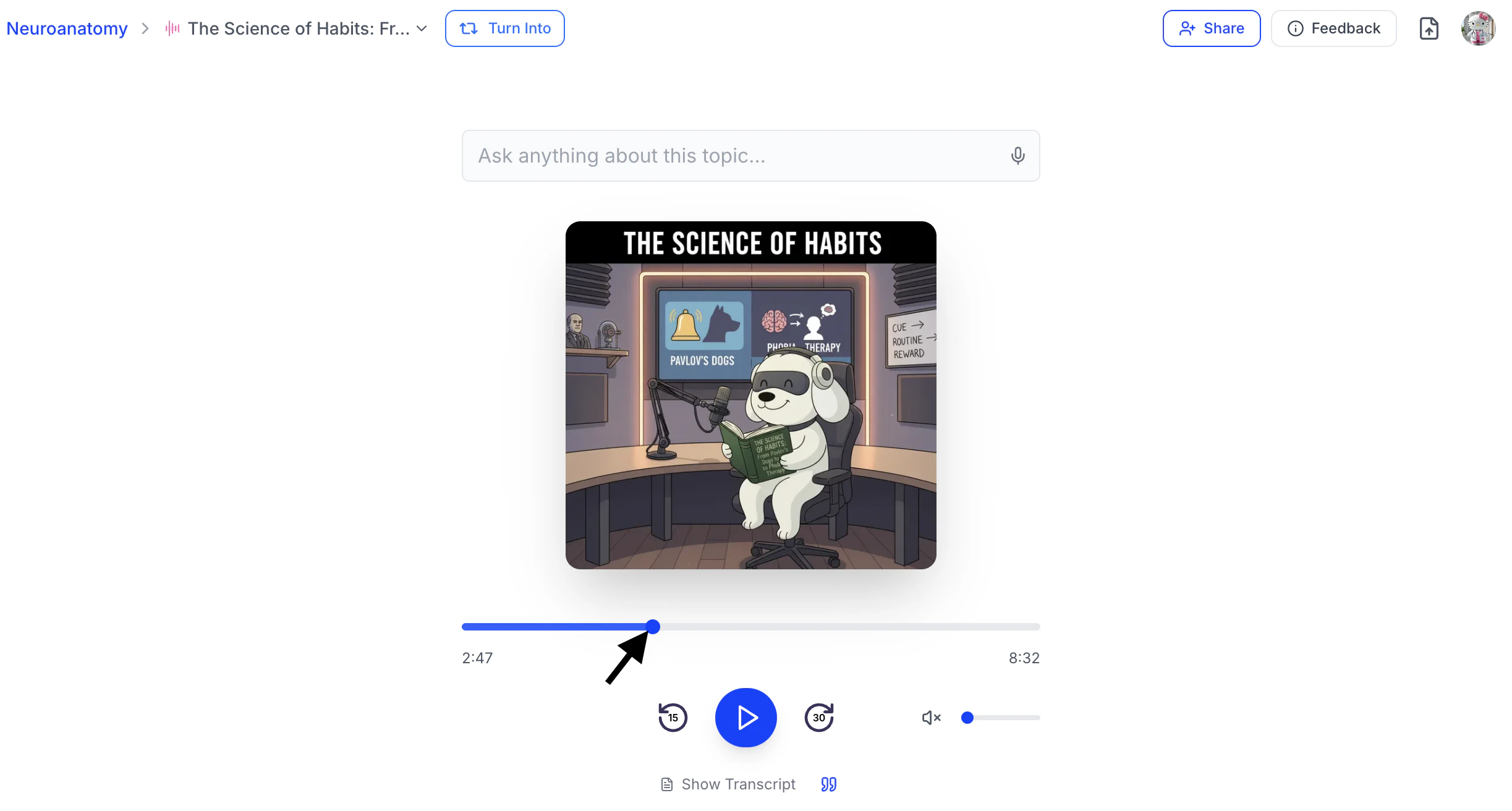
Task: Click the Turn Into button
Action: coord(504,28)
